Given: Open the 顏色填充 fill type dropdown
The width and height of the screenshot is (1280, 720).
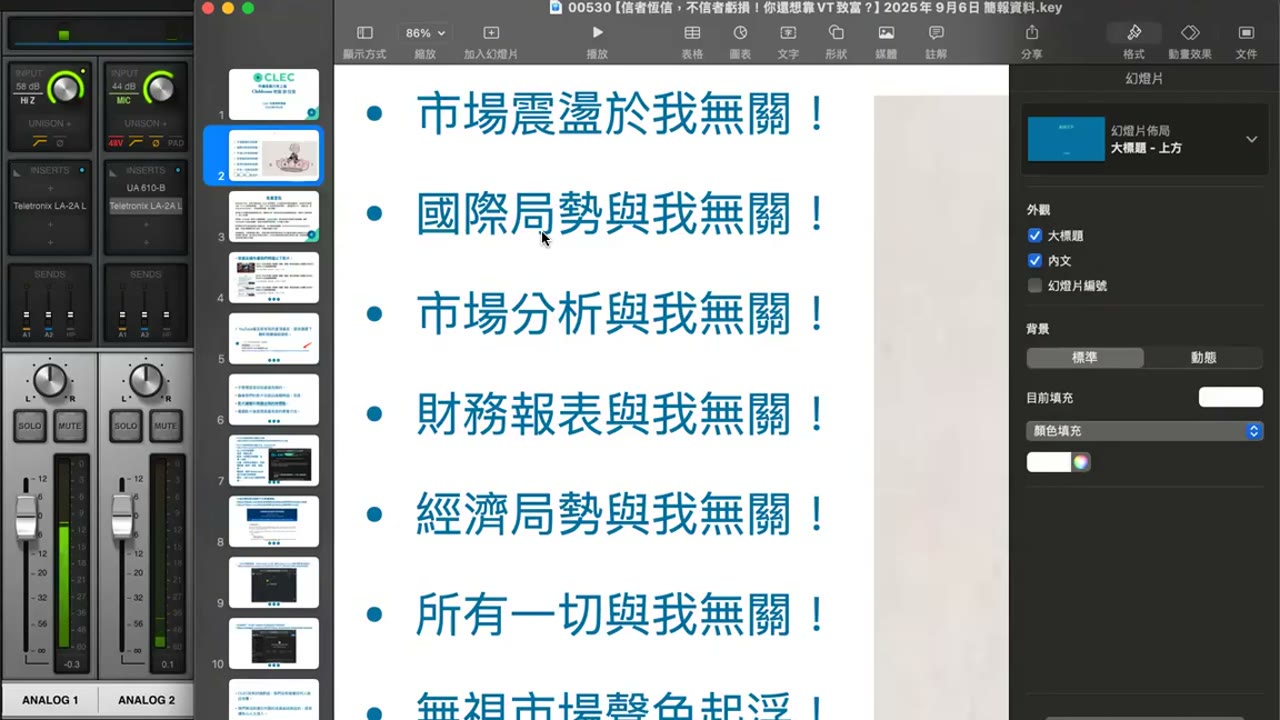Looking at the screenshot, I should 1145,431.
